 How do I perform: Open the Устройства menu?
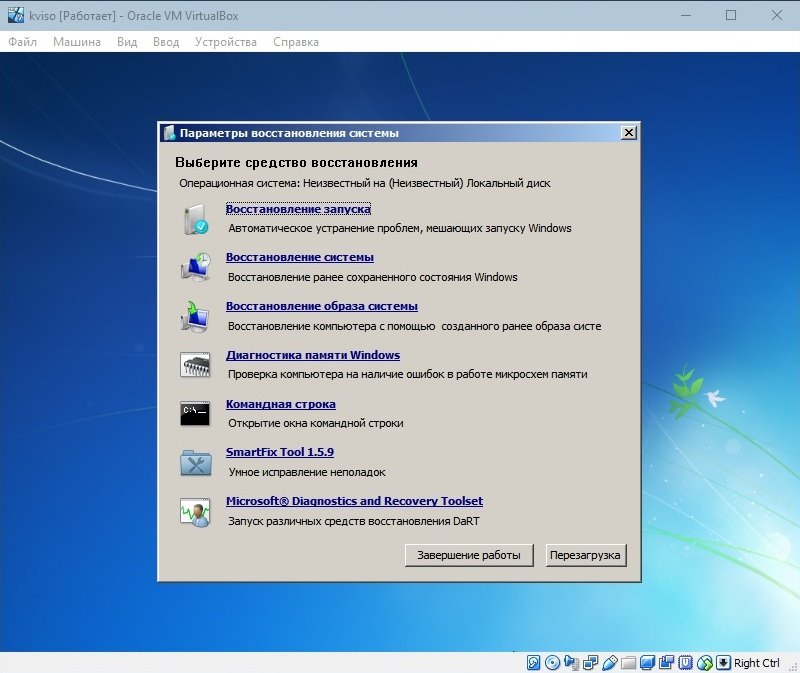point(225,42)
